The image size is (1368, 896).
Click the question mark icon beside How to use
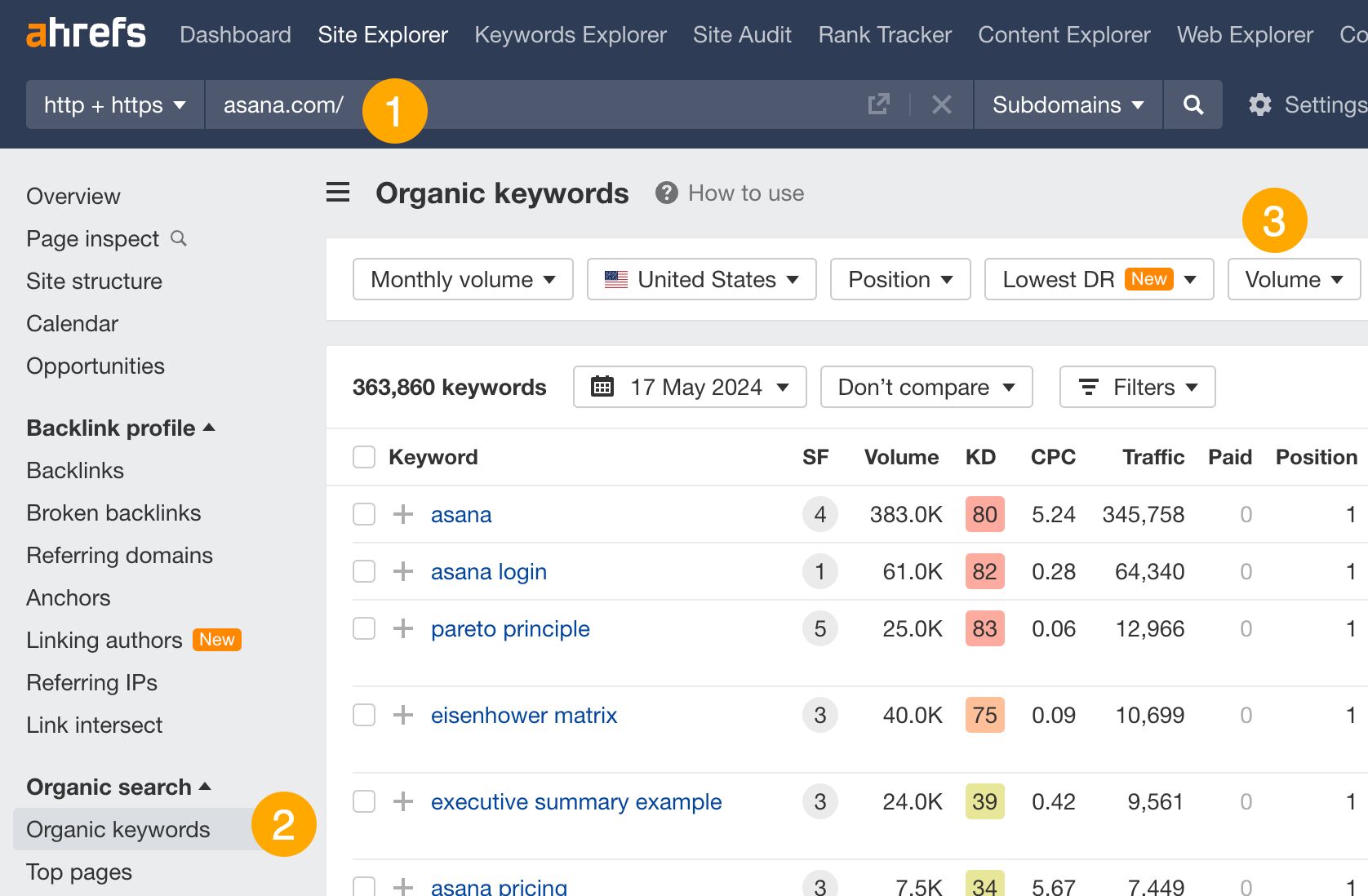[x=666, y=193]
